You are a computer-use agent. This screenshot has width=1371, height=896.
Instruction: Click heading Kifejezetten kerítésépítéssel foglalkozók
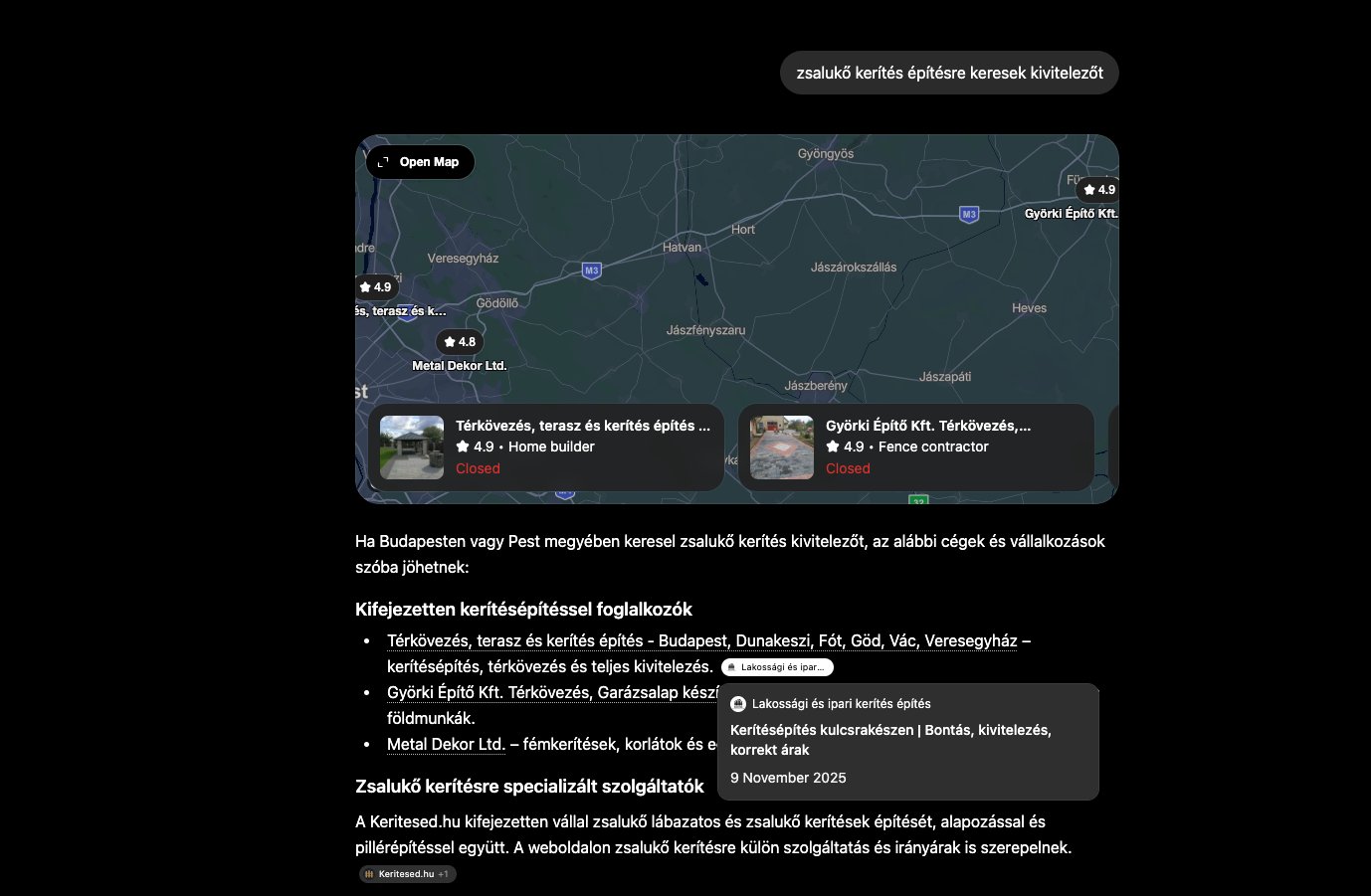coord(523,610)
